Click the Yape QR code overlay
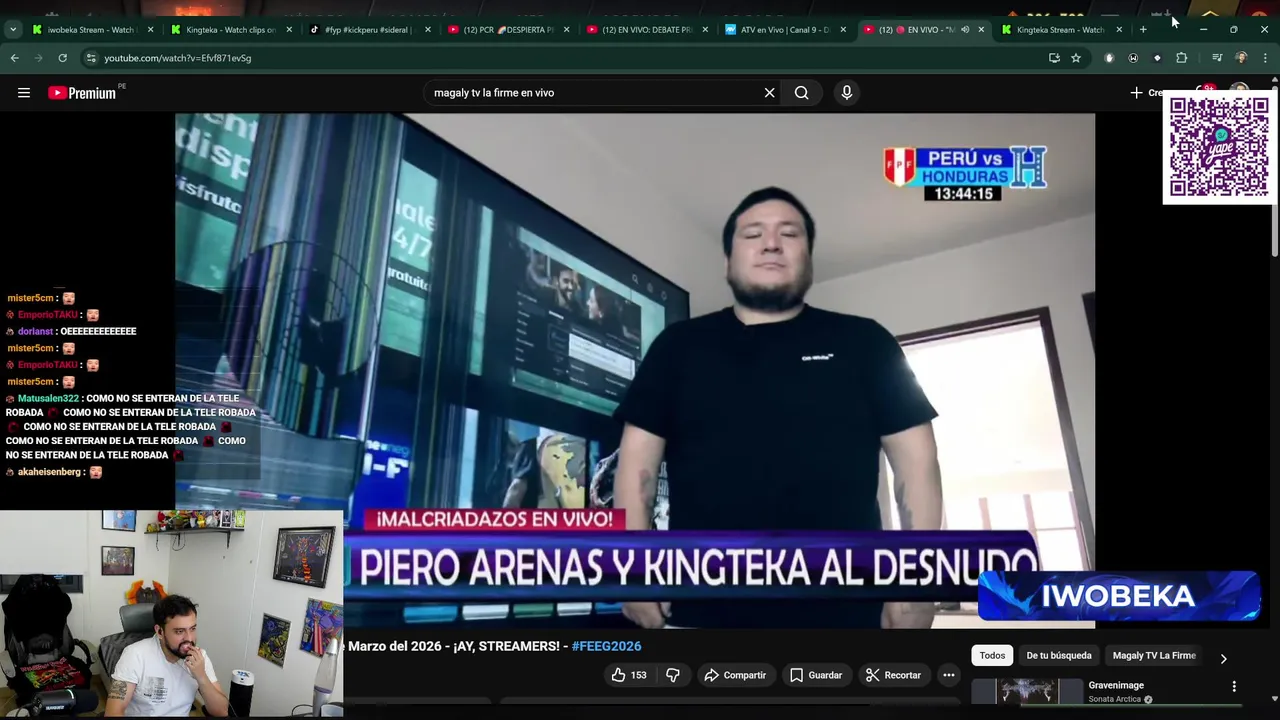Image resolution: width=1280 pixels, height=720 pixels. (x=1218, y=147)
